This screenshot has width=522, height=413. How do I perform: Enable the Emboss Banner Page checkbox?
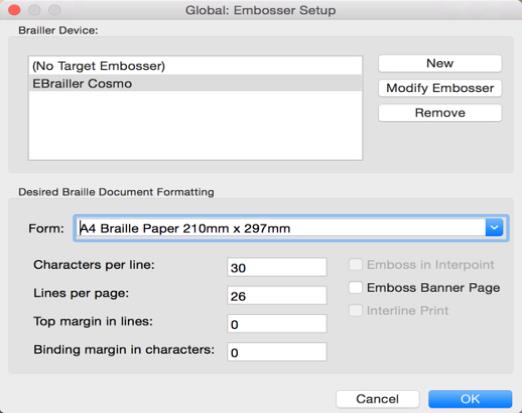355,287
